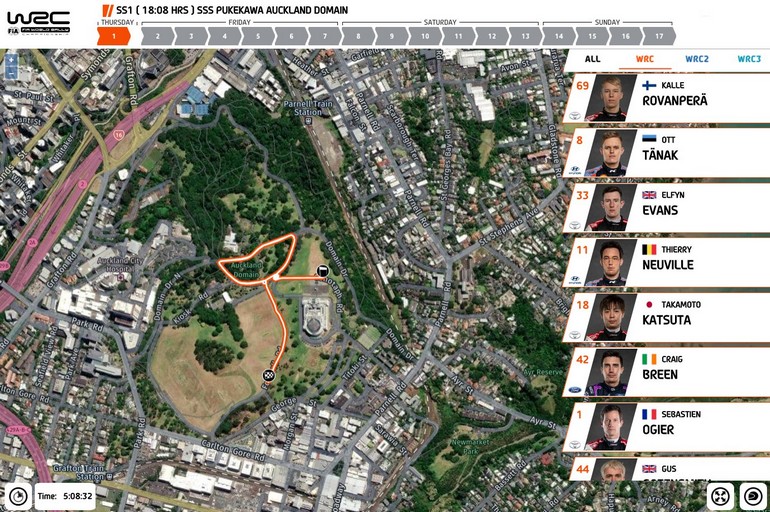This screenshot has height=512, width=770.
Task: Go to WRC logo home
Action: pyautogui.click(x=38, y=23)
